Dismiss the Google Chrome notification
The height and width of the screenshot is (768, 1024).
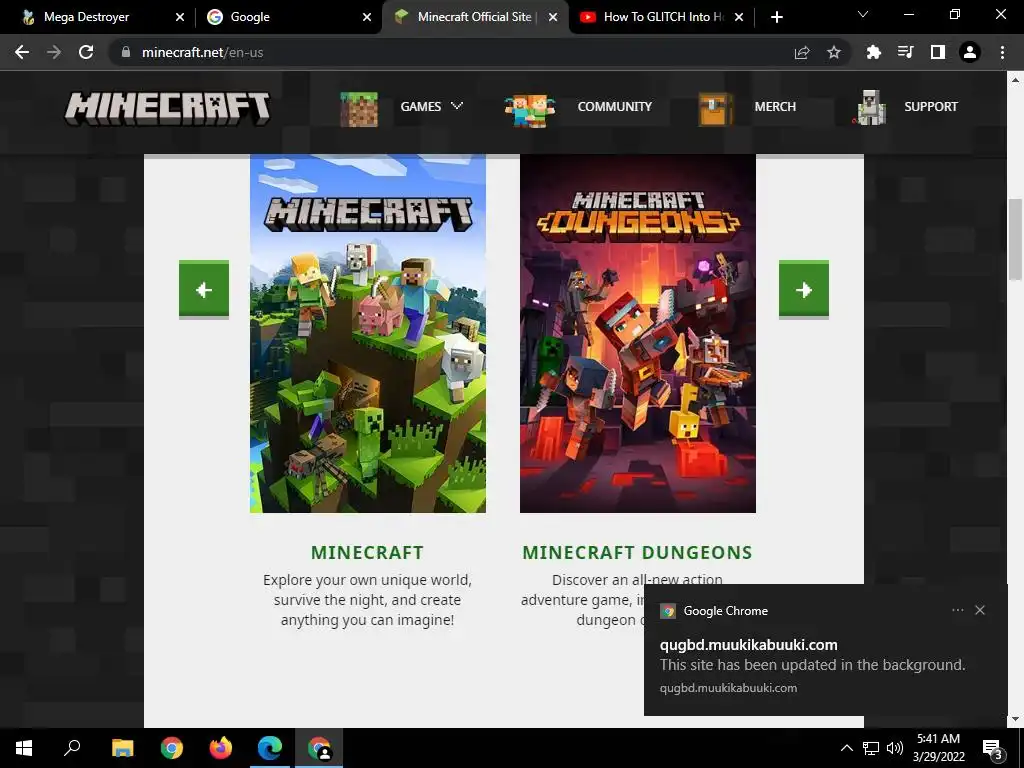(x=980, y=610)
